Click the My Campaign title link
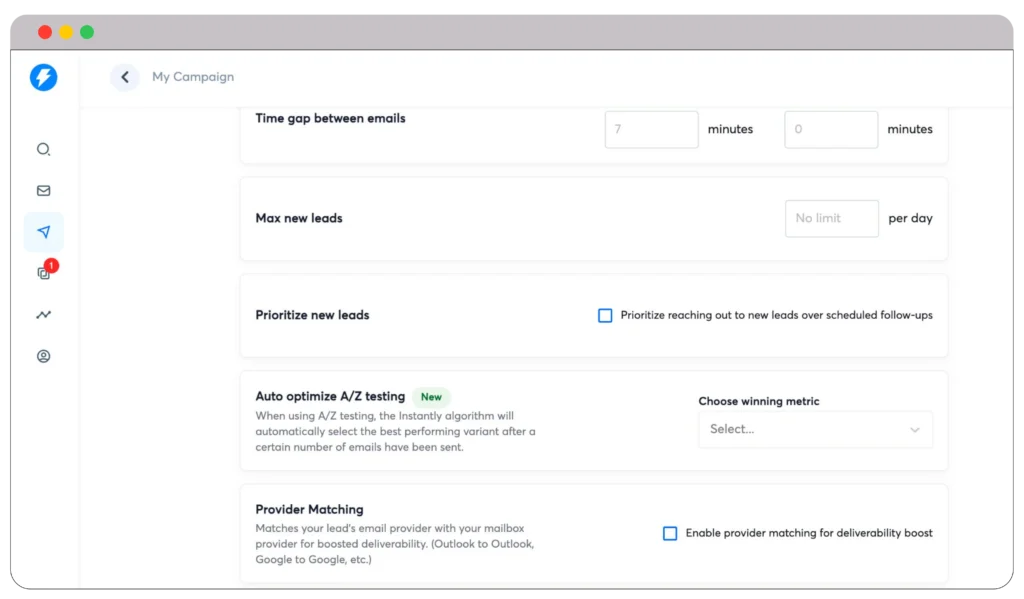 click(x=192, y=77)
